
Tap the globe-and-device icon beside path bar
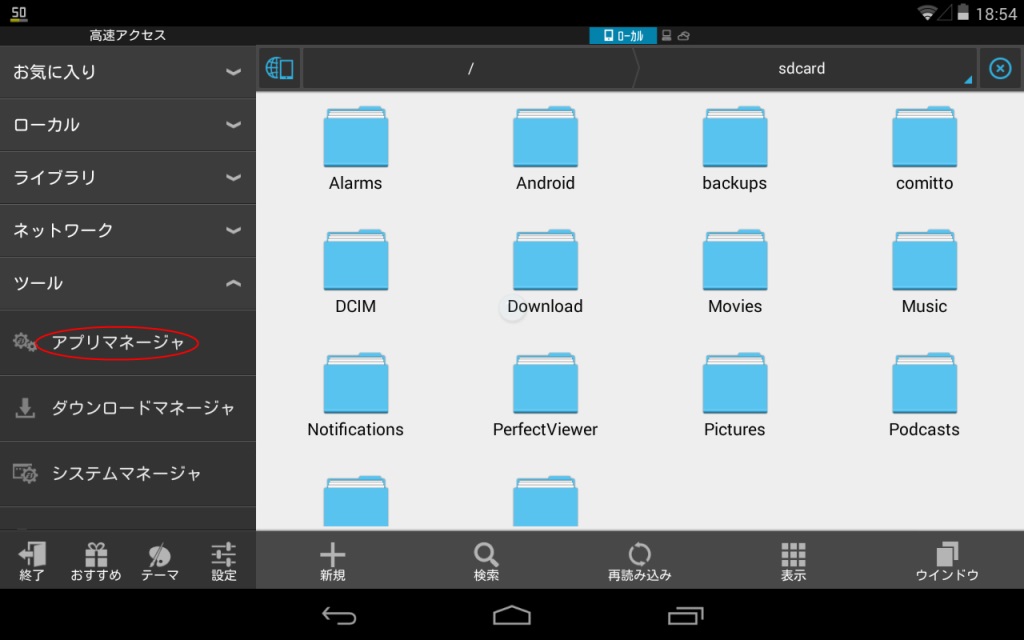coord(280,68)
